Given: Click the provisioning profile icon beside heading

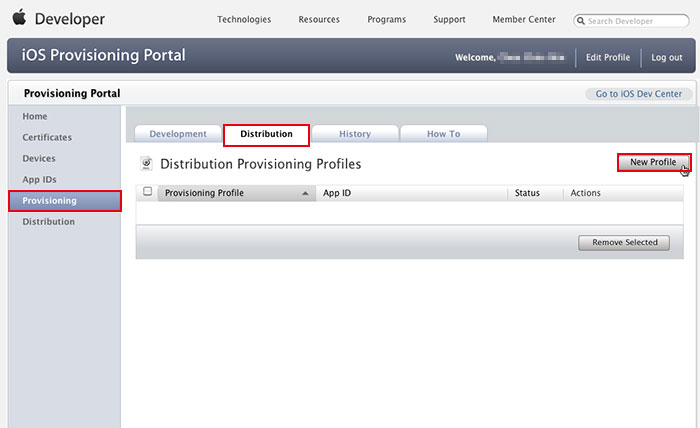Looking at the screenshot, I should coord(146,164).
